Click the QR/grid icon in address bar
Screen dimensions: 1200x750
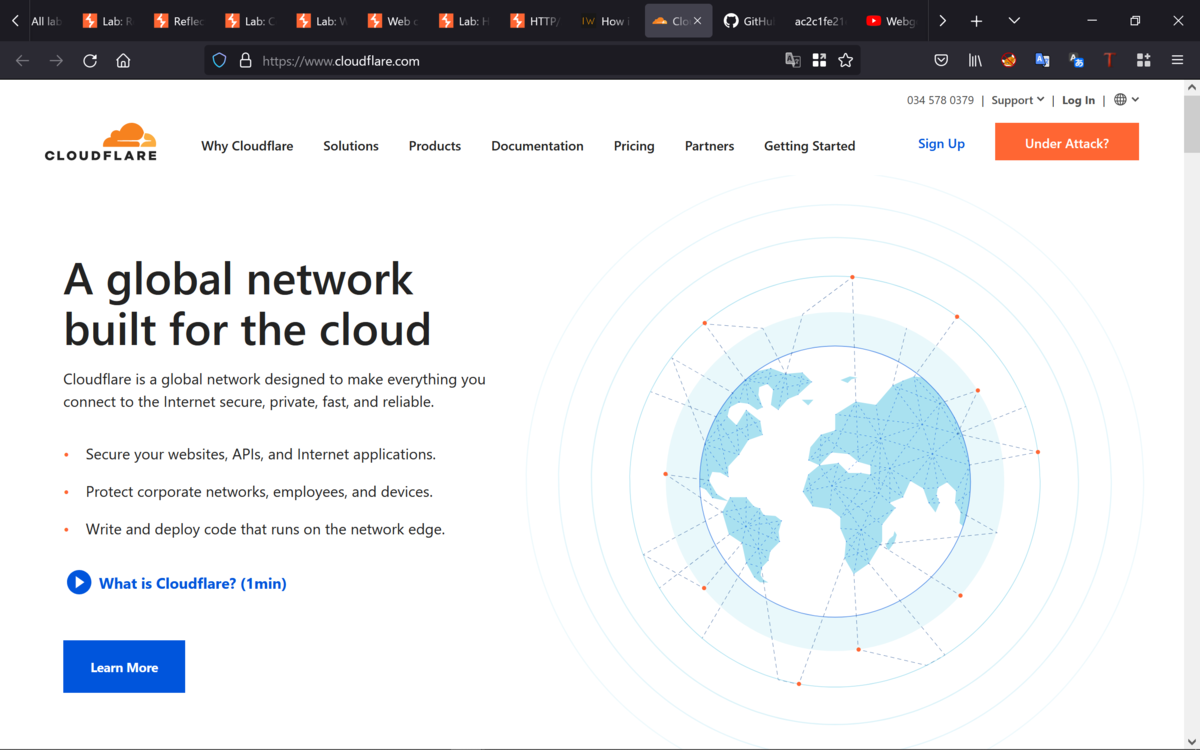click(819, 60)
